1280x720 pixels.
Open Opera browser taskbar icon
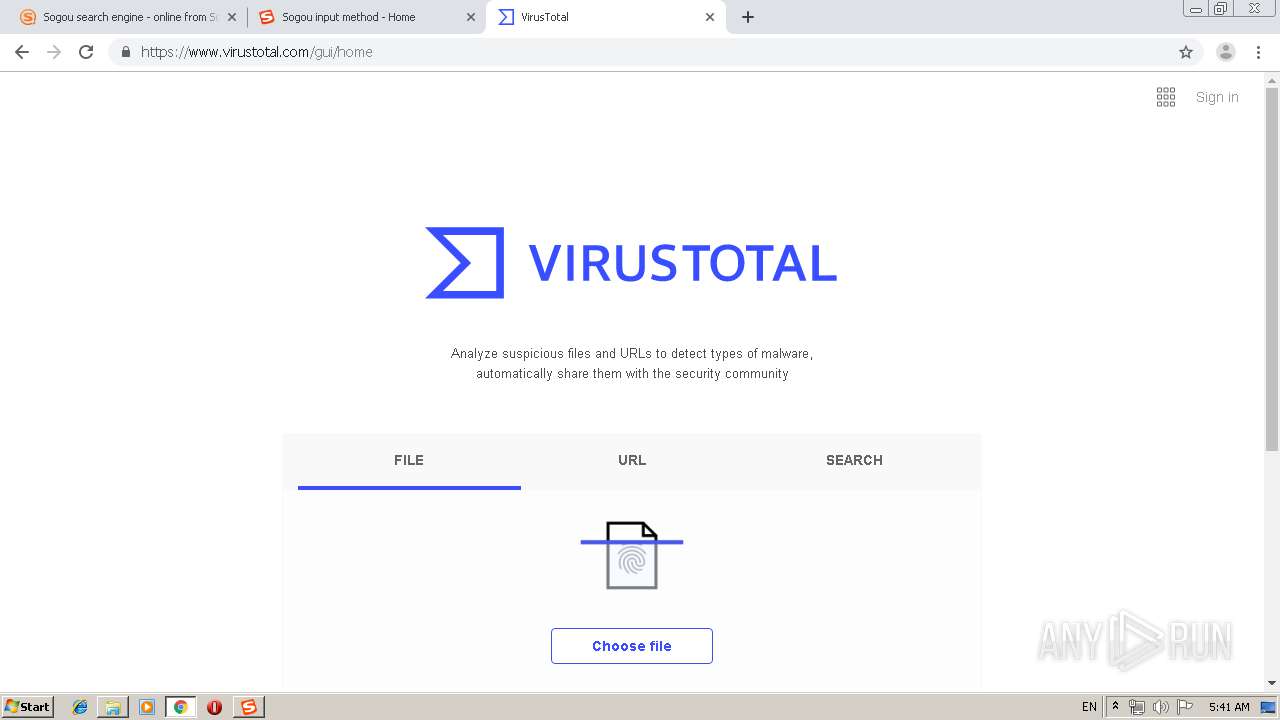[x=214, y=707]
